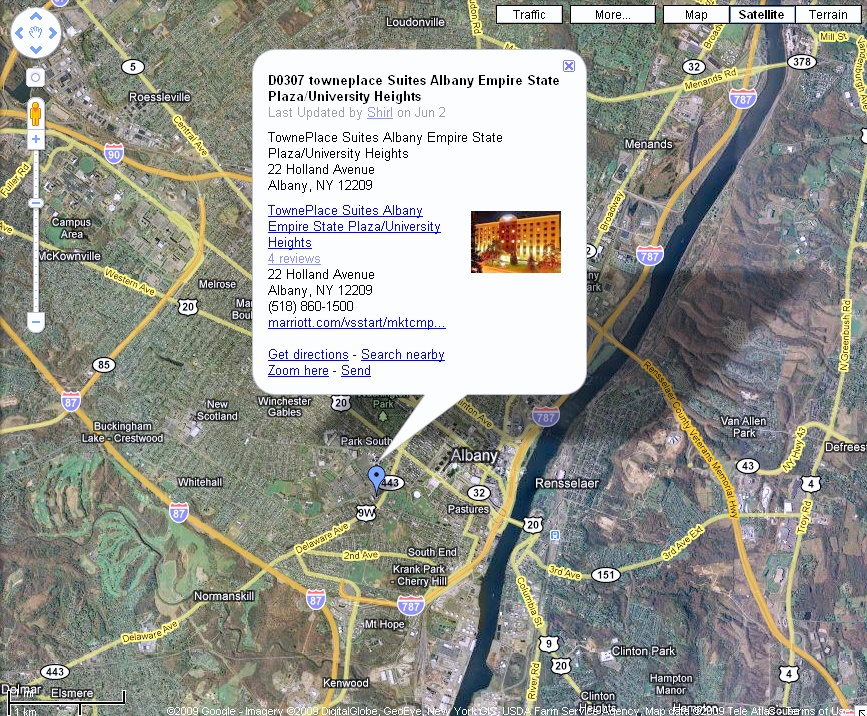The image size is (867, 716).
Task: Open the More... layers dropdown
Action: click(x=612, y=15)
